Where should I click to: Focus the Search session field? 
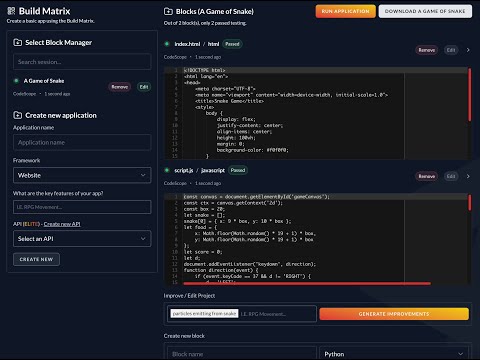[x=82, y=62]
